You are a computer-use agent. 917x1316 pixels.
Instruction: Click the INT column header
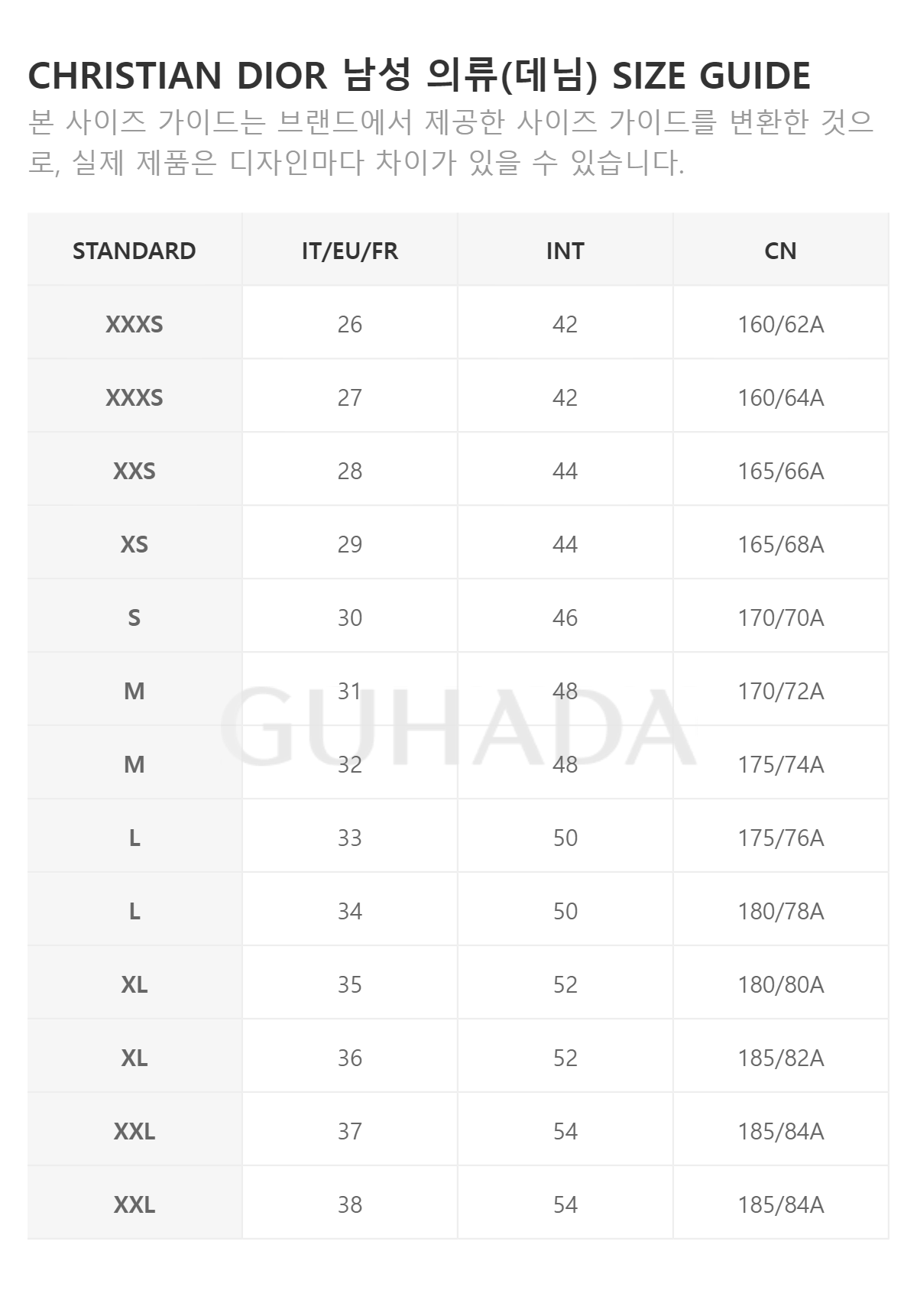pyautogui.click(x=565, y=250)
